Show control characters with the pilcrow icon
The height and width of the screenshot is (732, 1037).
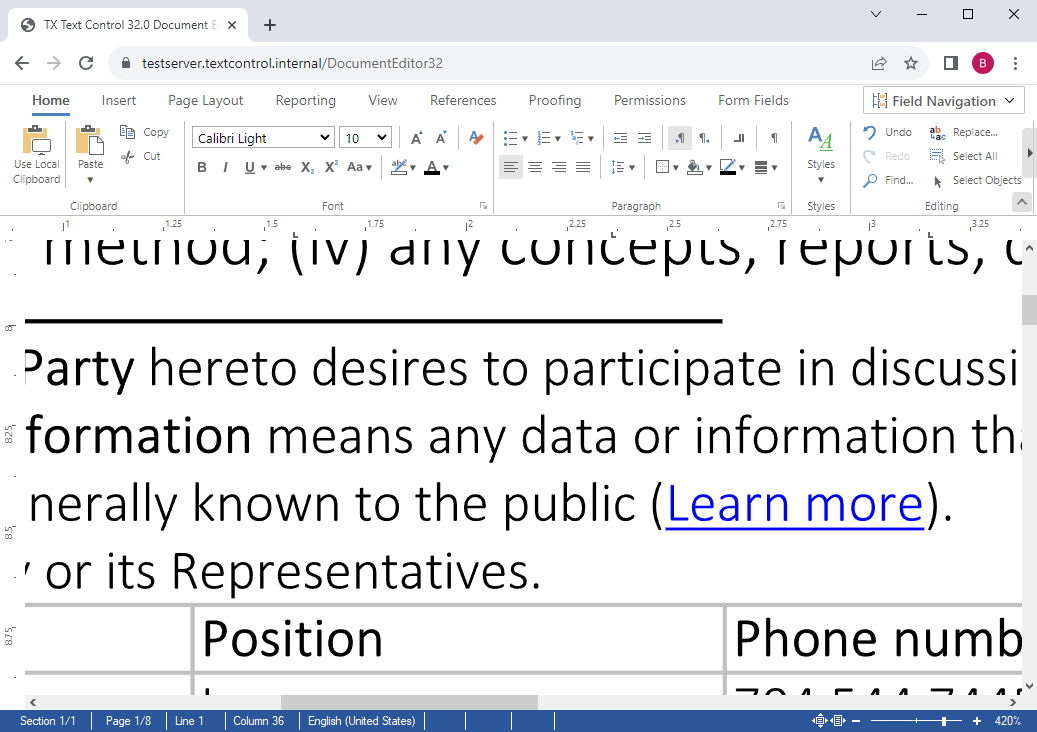click(x=773, y=138)
